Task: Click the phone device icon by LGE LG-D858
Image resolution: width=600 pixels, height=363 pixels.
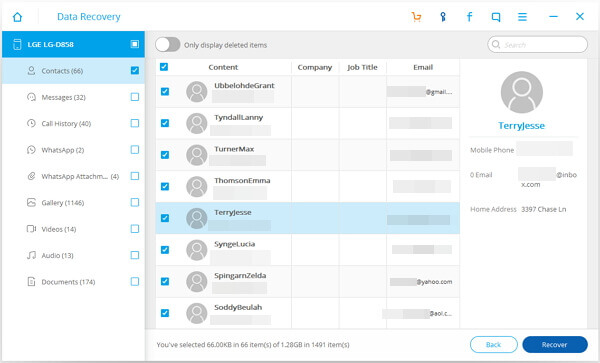Action: coord(17,44)
